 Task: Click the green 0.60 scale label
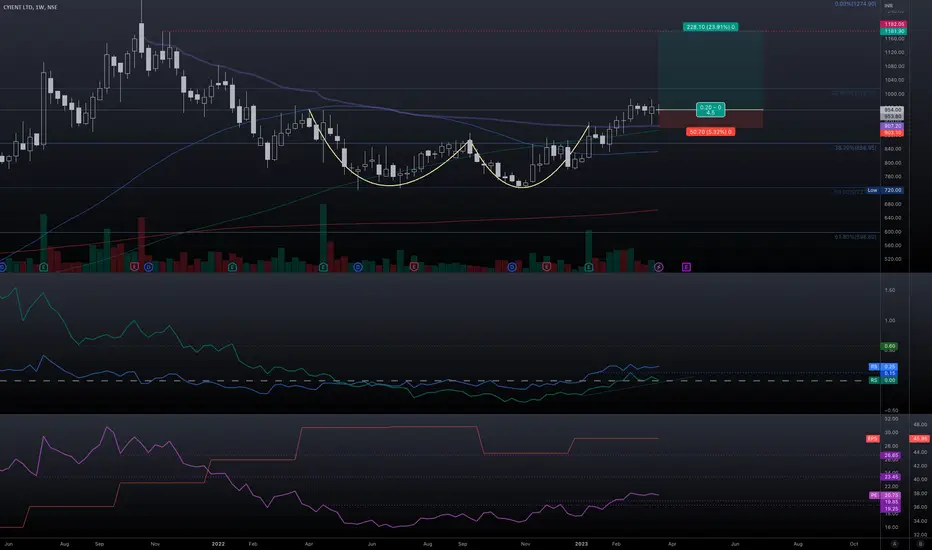coord(889,346)
